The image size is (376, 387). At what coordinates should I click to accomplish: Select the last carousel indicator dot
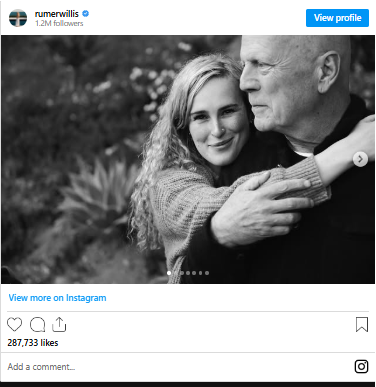click(x=207, y=273)
